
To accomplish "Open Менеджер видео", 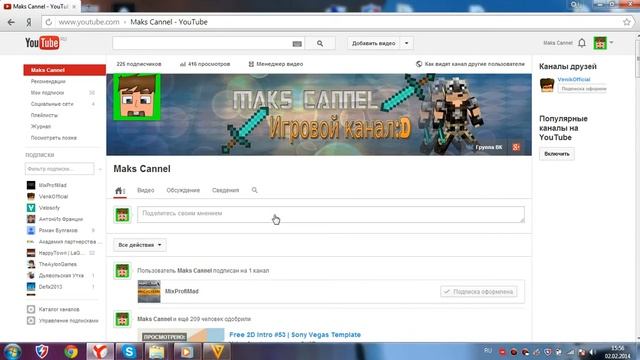I will [276, 64].
